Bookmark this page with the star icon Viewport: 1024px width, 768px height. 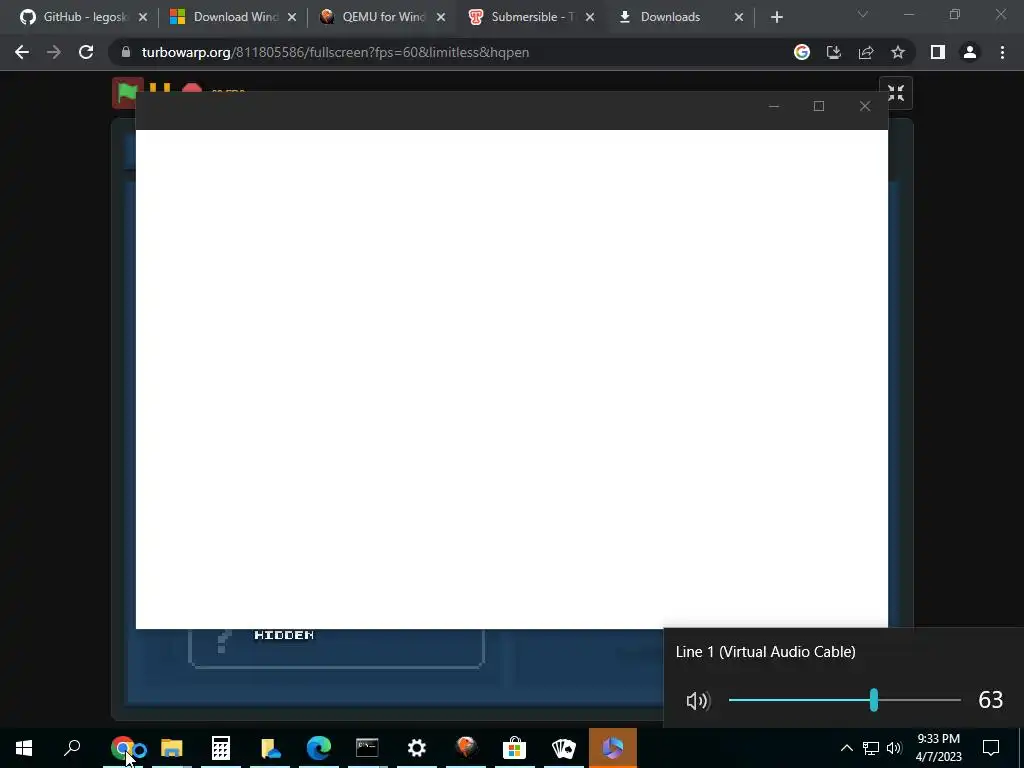(x=898, y=52)
